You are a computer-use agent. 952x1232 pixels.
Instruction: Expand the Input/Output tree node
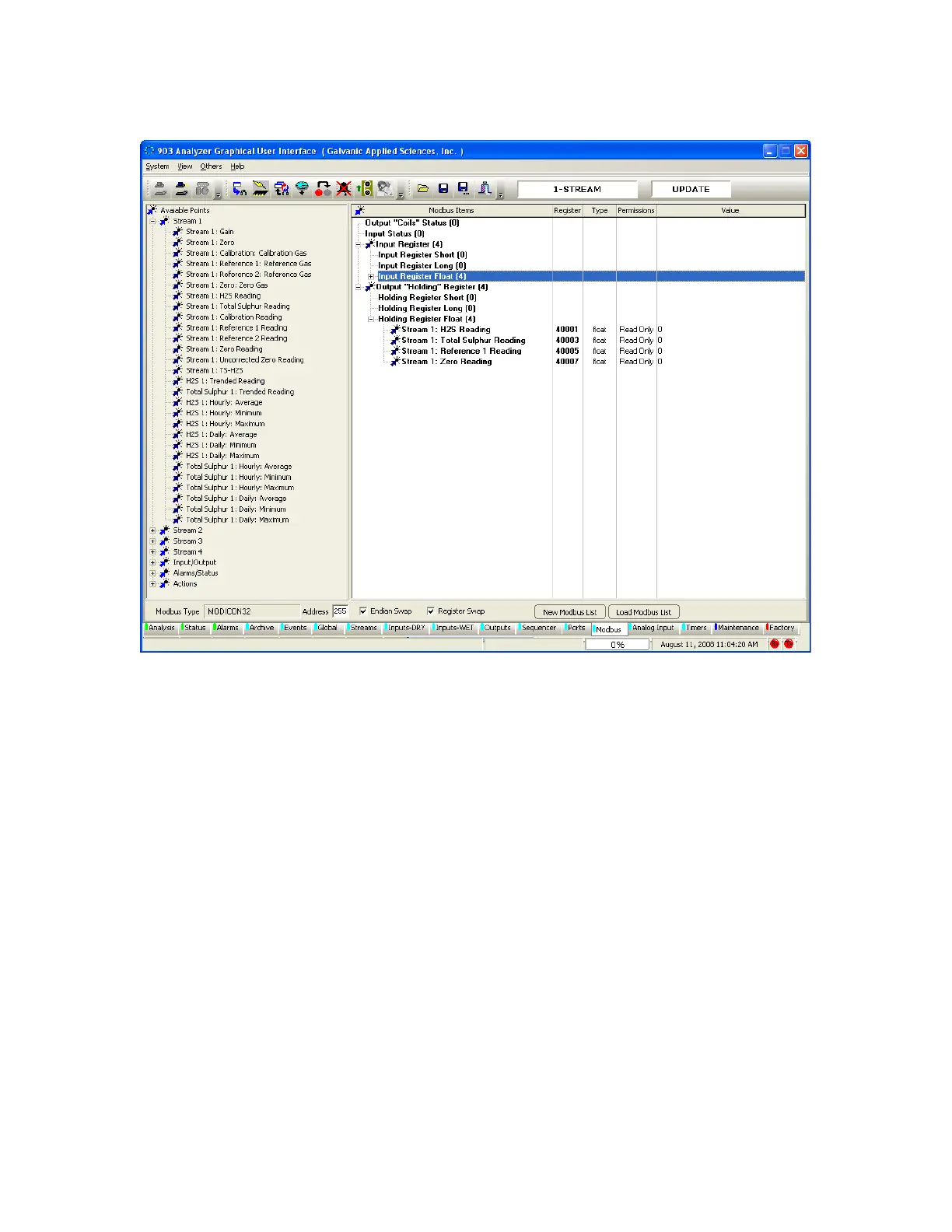(x=153, y=562)
